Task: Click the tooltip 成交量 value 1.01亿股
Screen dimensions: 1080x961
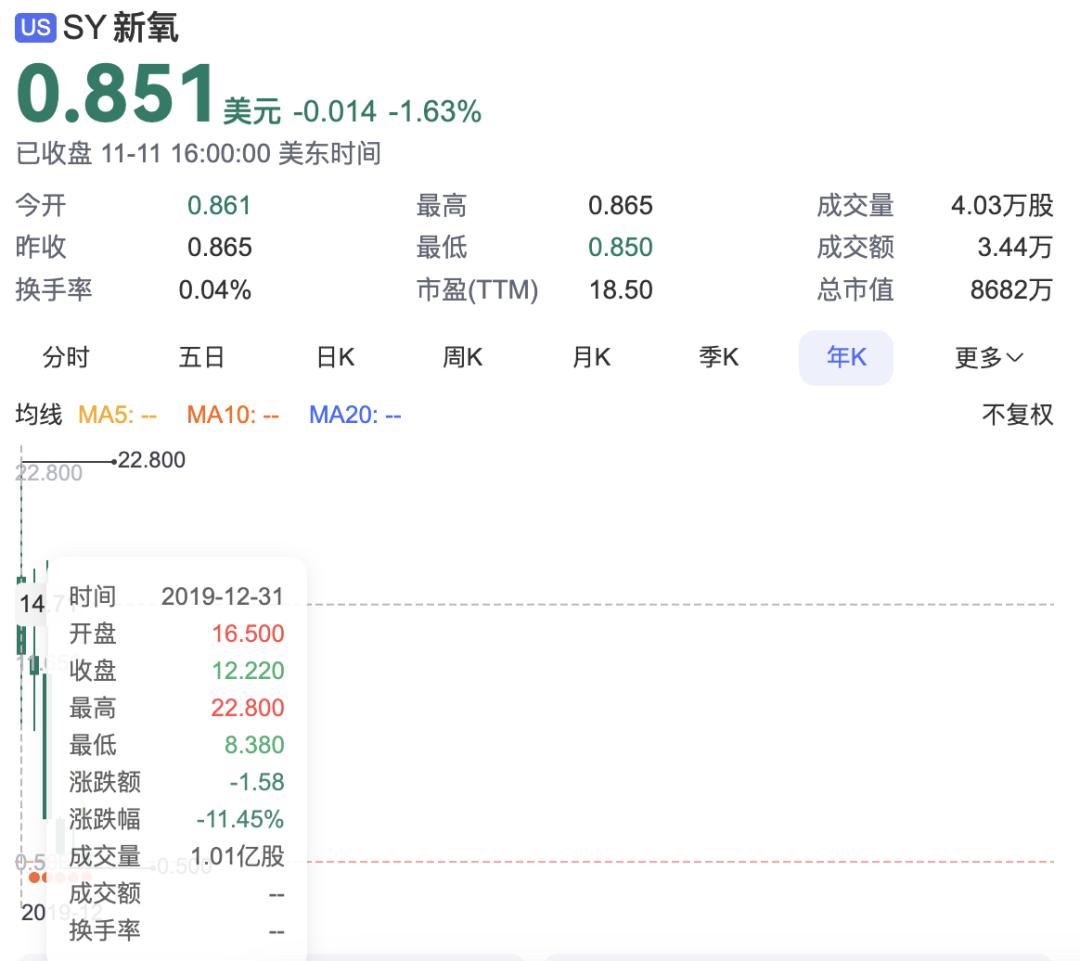Action: (238, 856)
